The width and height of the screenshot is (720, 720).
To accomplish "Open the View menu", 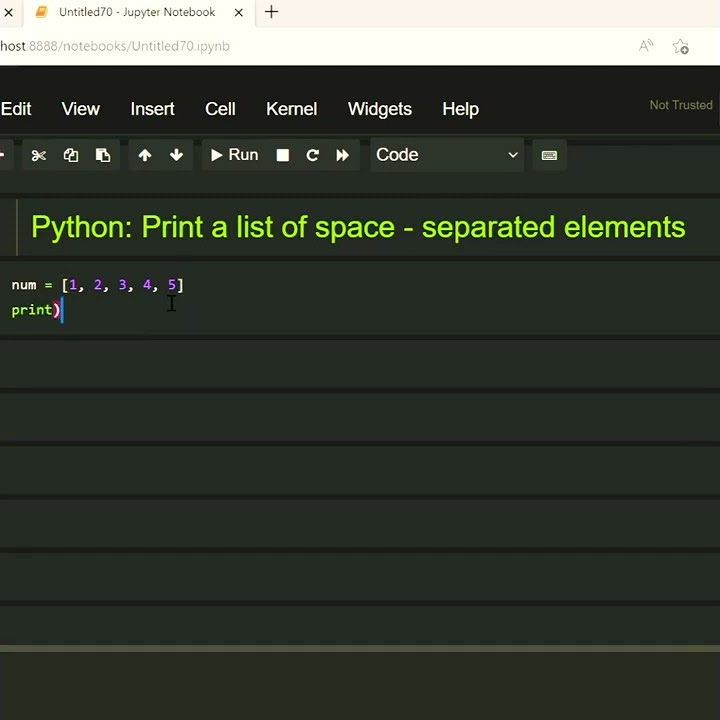I will pos(81,109).
